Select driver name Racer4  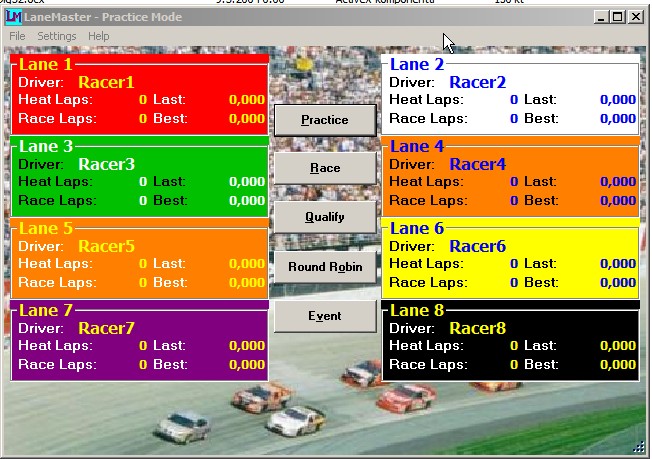point(477,164)
